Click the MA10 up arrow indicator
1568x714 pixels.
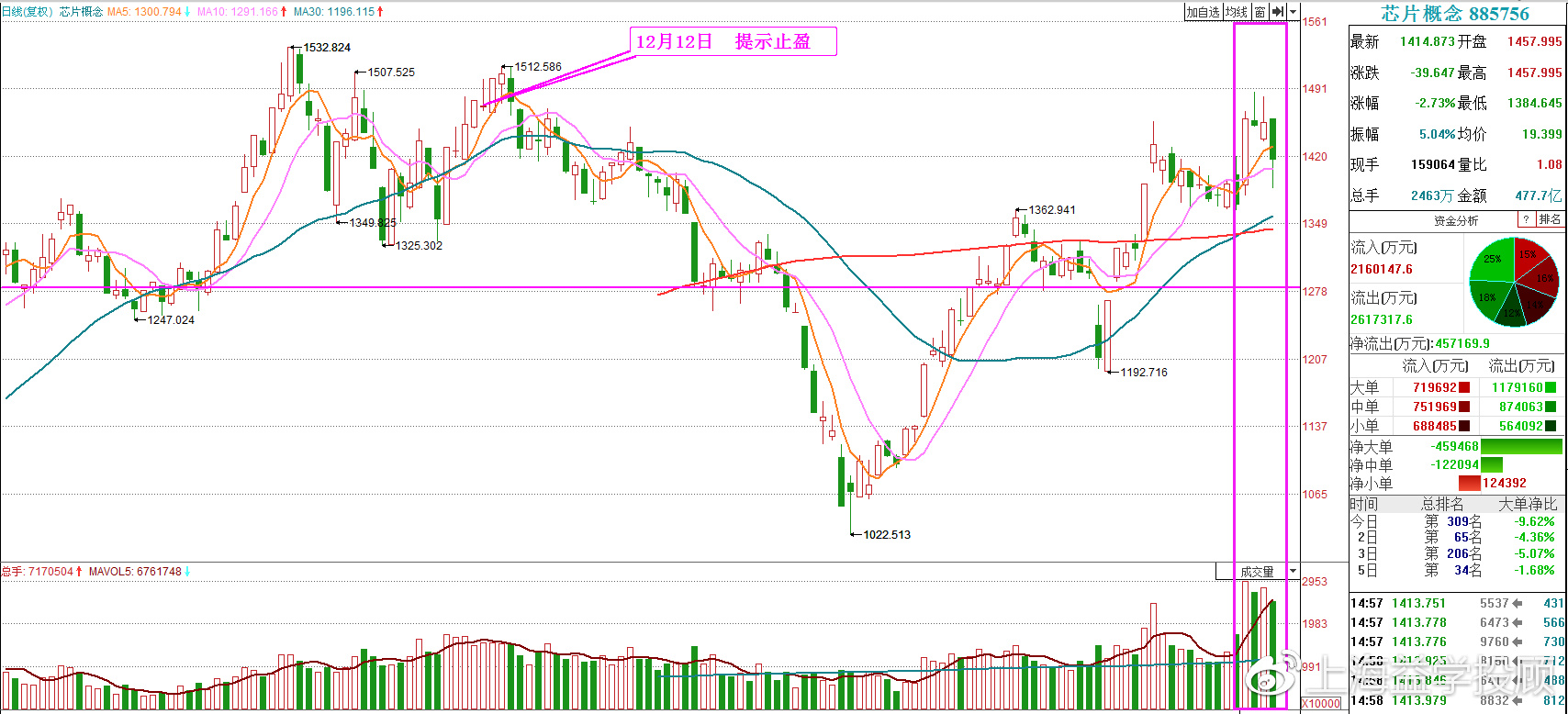click(x=284, y=12)
